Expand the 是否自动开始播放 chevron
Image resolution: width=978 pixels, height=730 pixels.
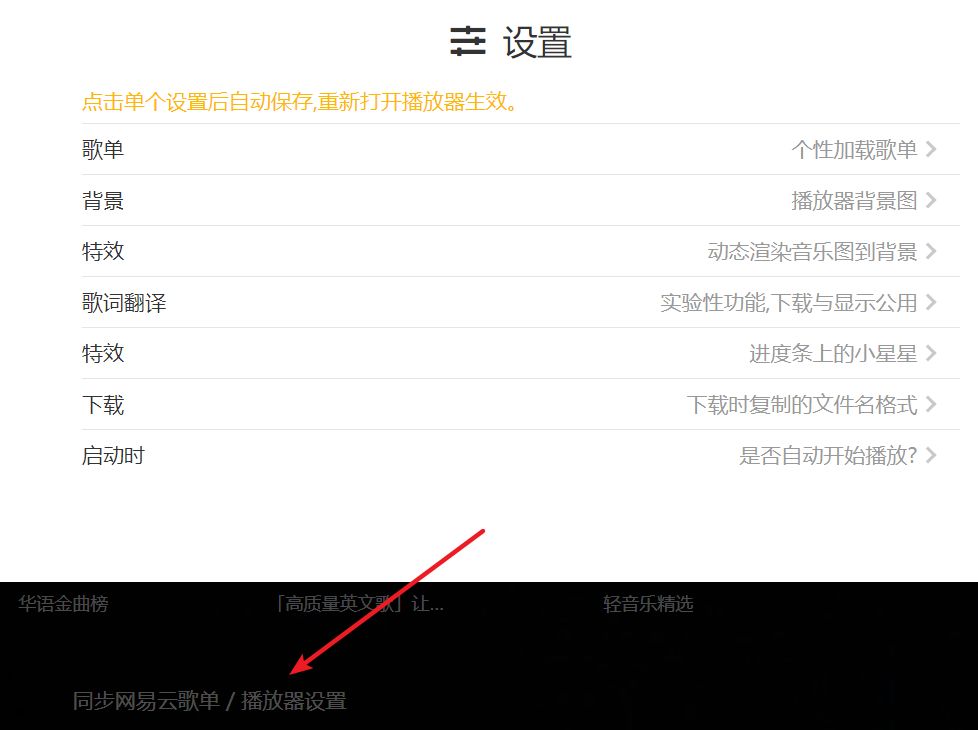pyautogui.click(x=932, y=455)
